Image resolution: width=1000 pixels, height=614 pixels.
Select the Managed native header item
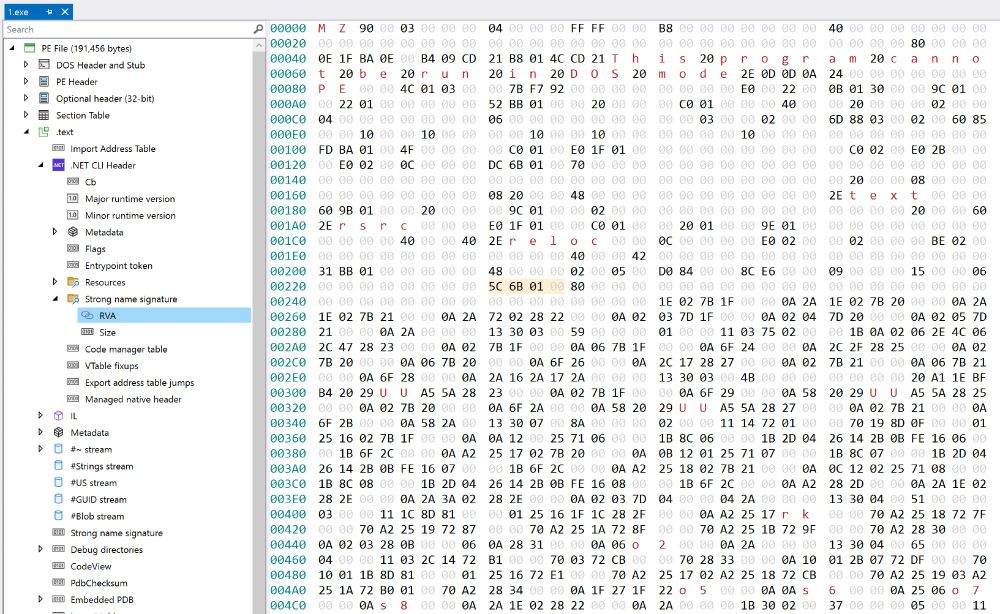click(x=133, y=399)
